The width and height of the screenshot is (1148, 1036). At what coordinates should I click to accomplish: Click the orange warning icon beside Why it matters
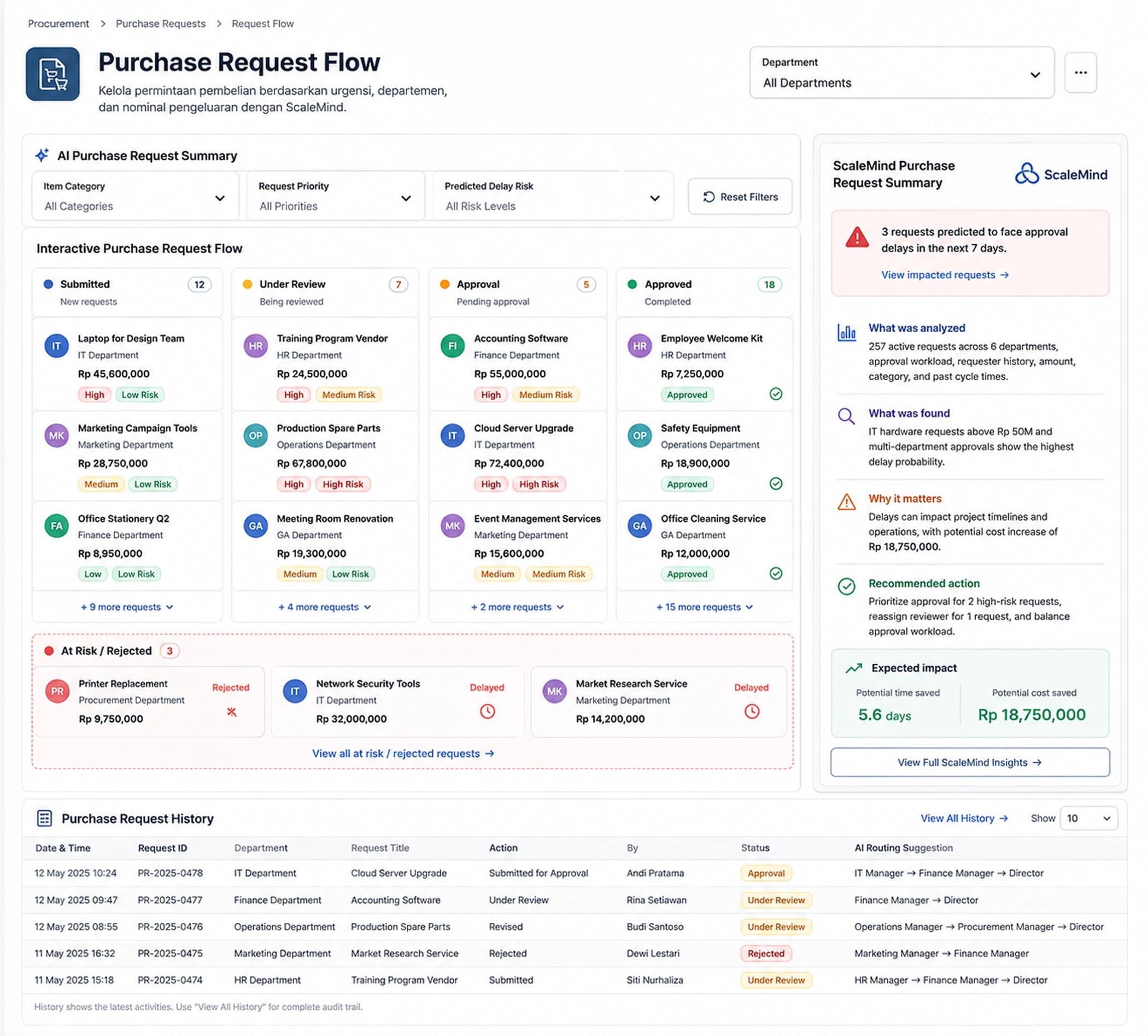(847, 502)
